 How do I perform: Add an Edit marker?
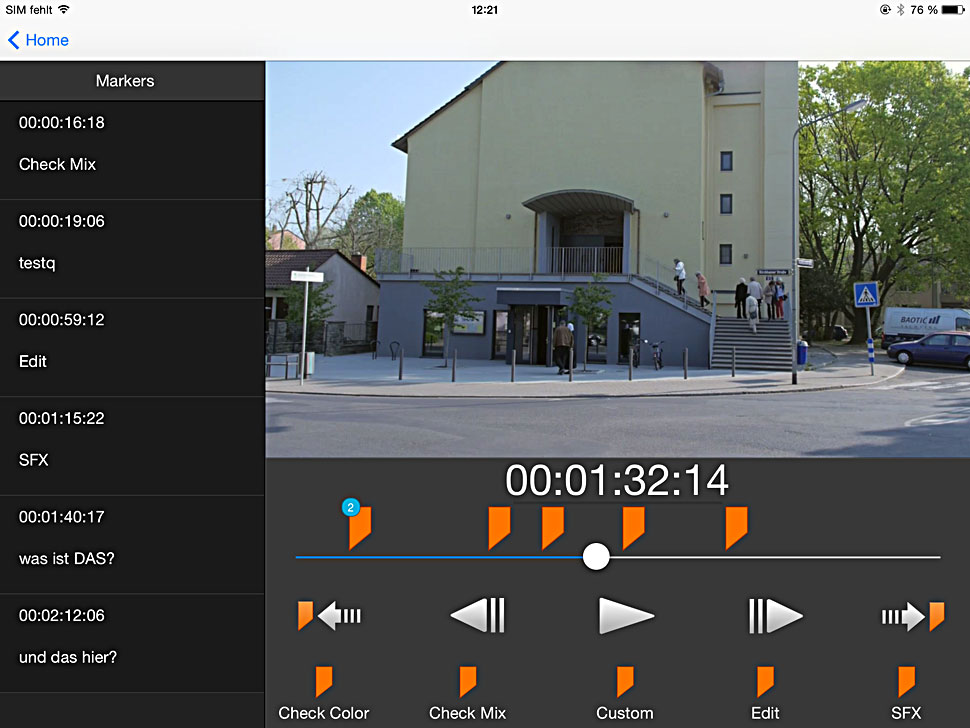(x=765, y=694)
